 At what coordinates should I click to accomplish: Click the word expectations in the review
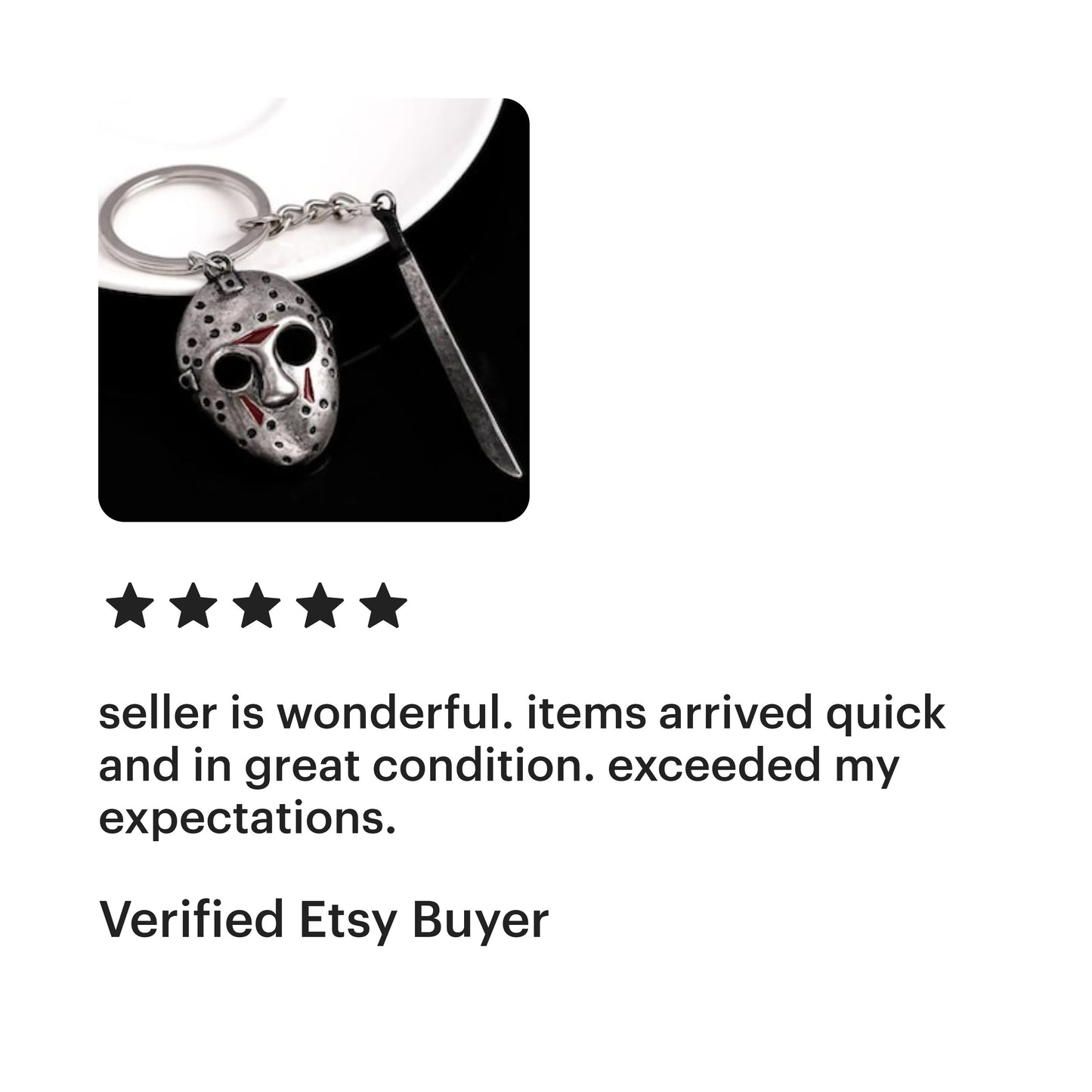coord(247,818)
